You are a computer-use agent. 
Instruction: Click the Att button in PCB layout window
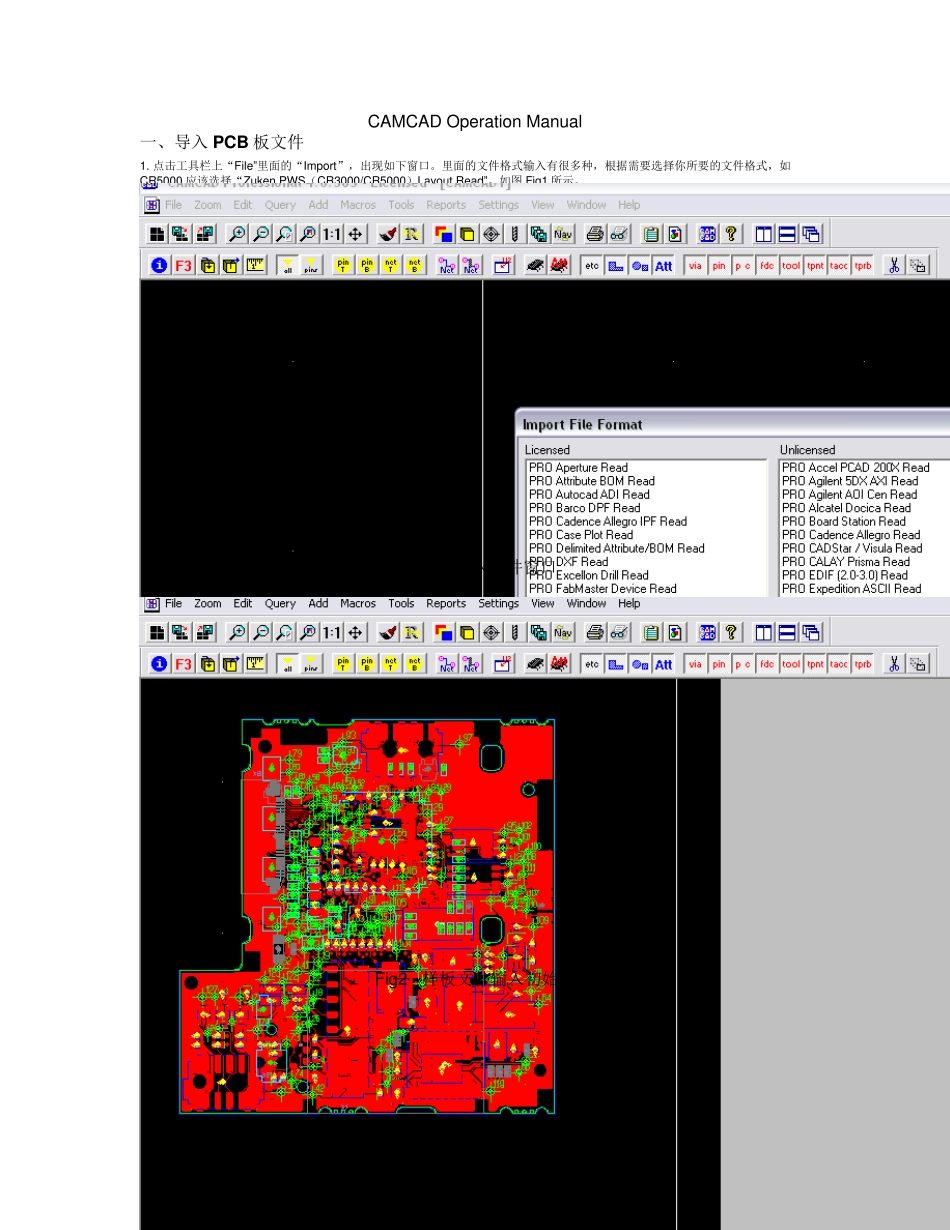663,664
